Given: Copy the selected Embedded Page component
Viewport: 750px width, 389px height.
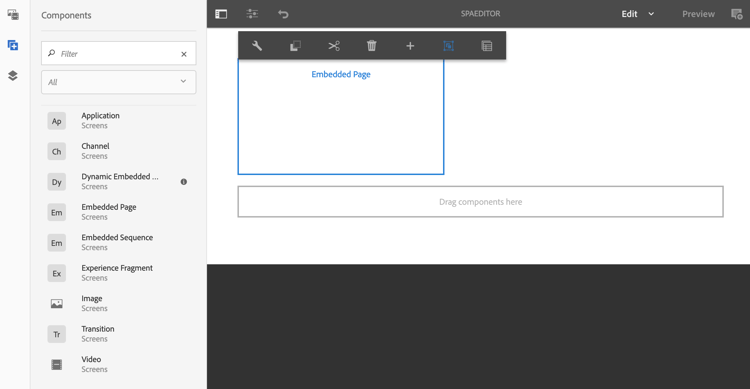Looking at the screenshot, I should 295,46.
